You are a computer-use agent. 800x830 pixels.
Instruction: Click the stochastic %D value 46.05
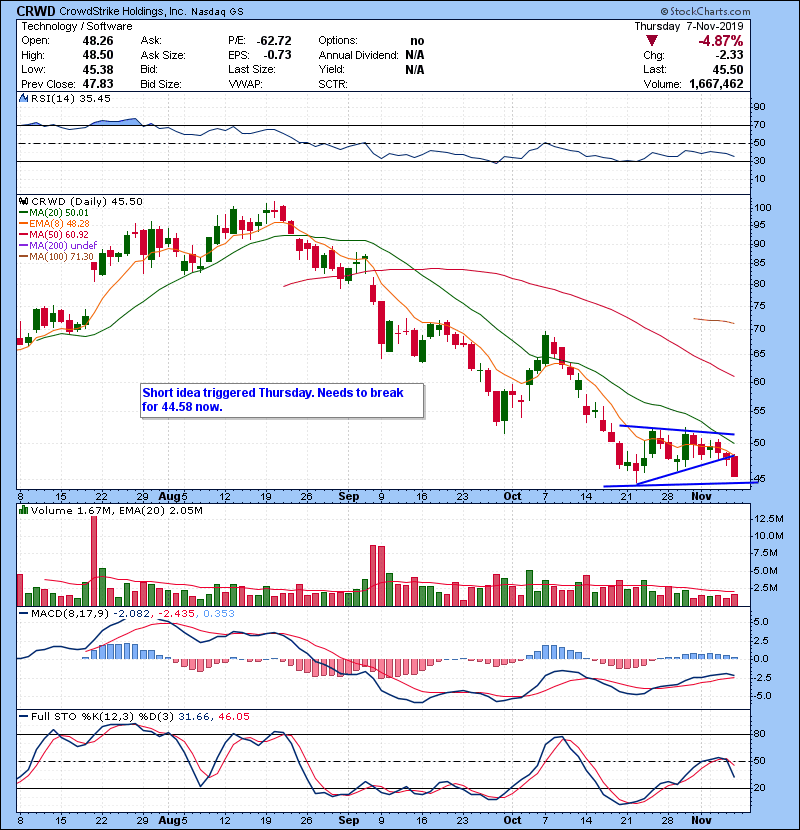(x=233, y=717)
